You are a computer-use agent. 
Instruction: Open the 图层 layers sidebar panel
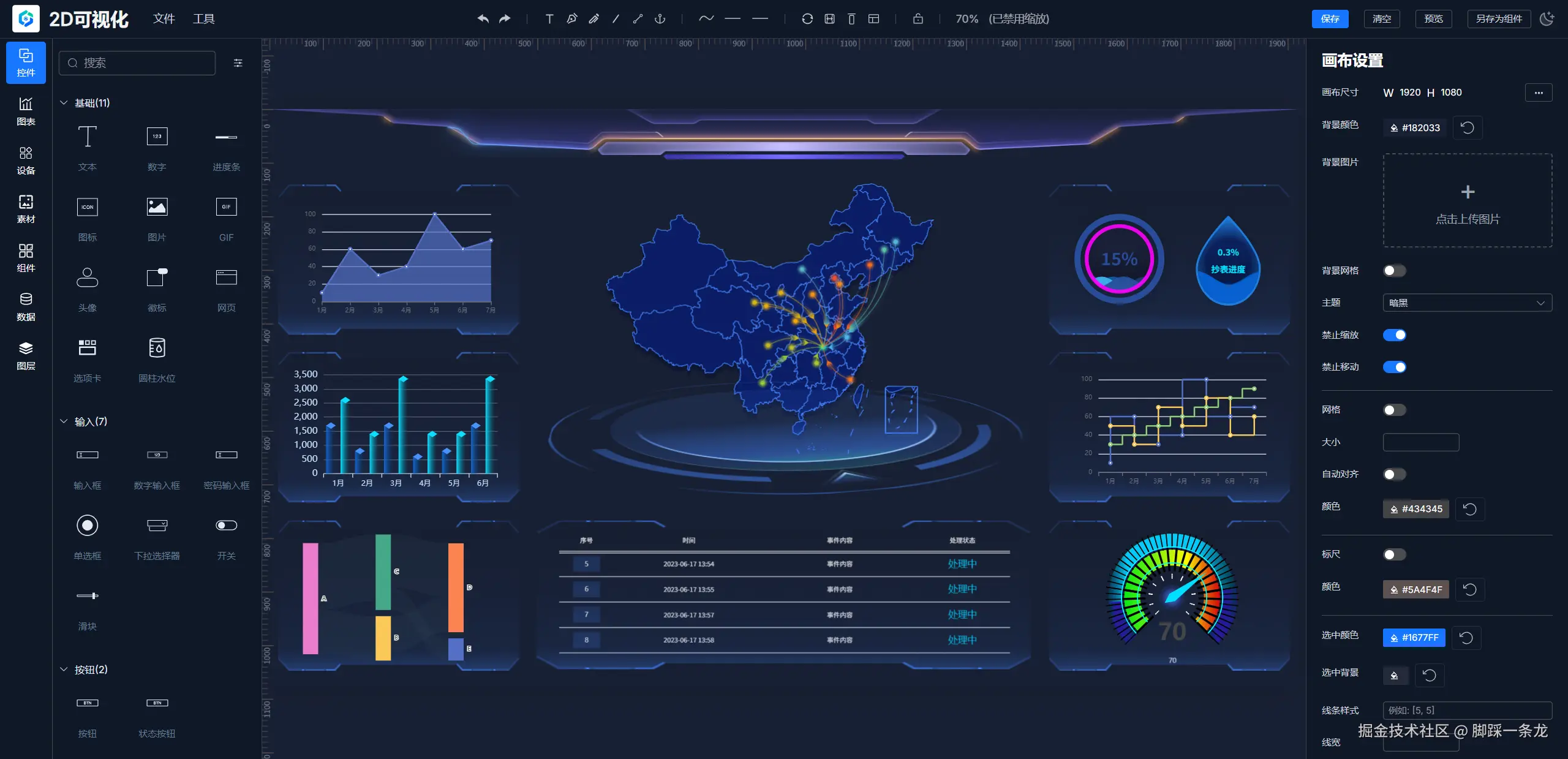[x=26, y=355]
